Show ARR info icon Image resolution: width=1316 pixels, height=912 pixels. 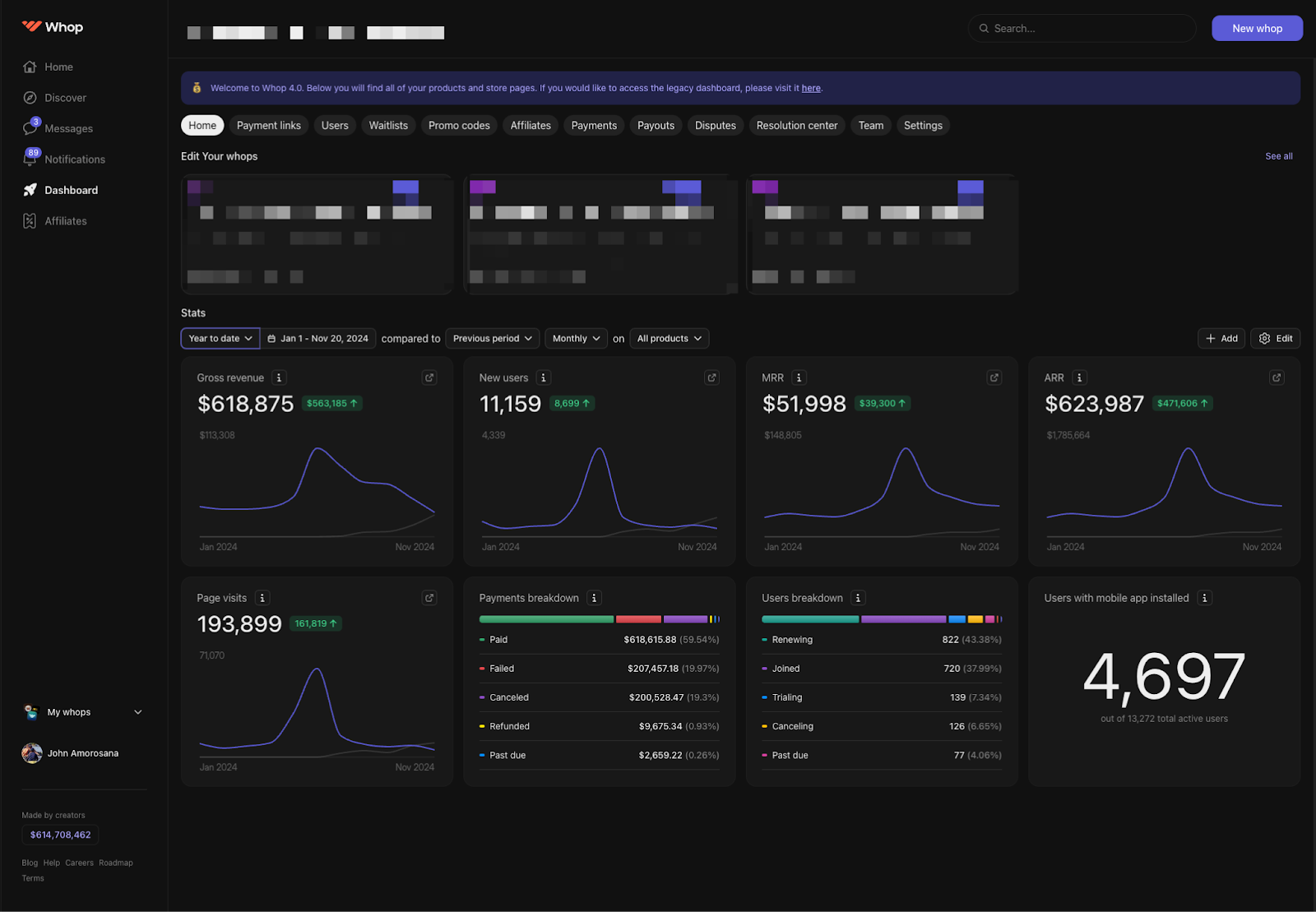pos(1079,377)
